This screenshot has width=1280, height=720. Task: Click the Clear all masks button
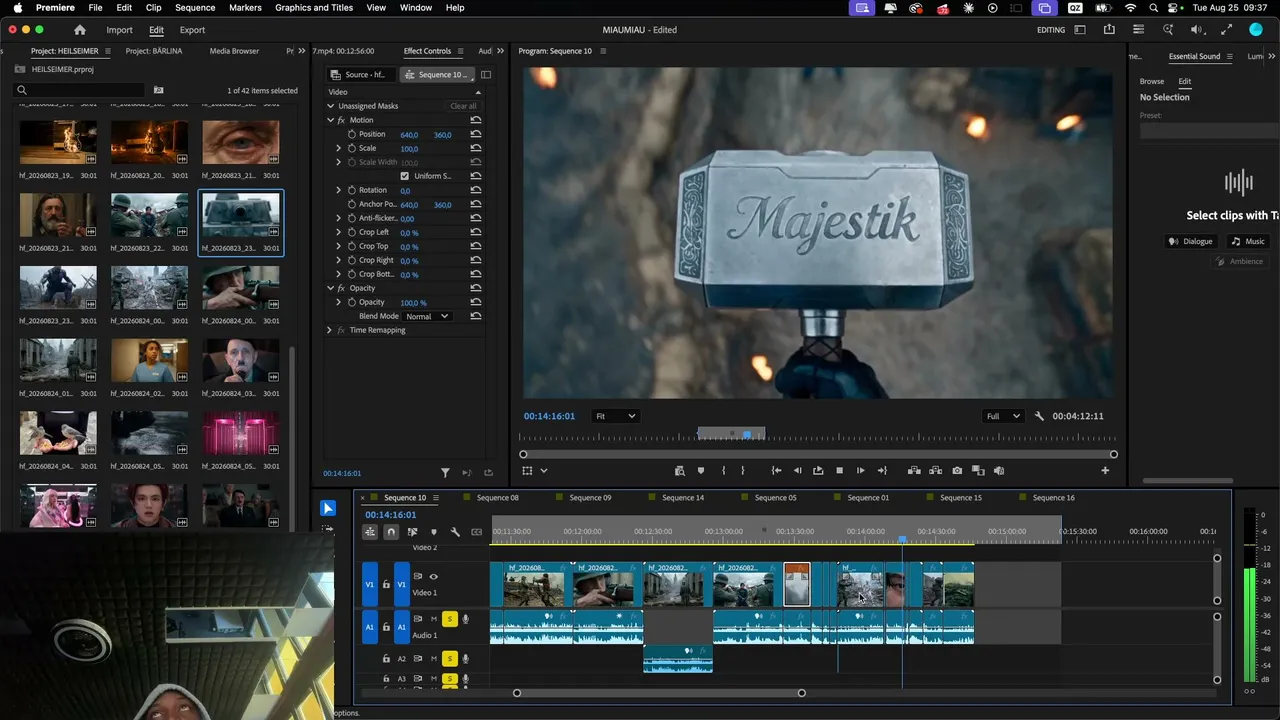(463, 106)
